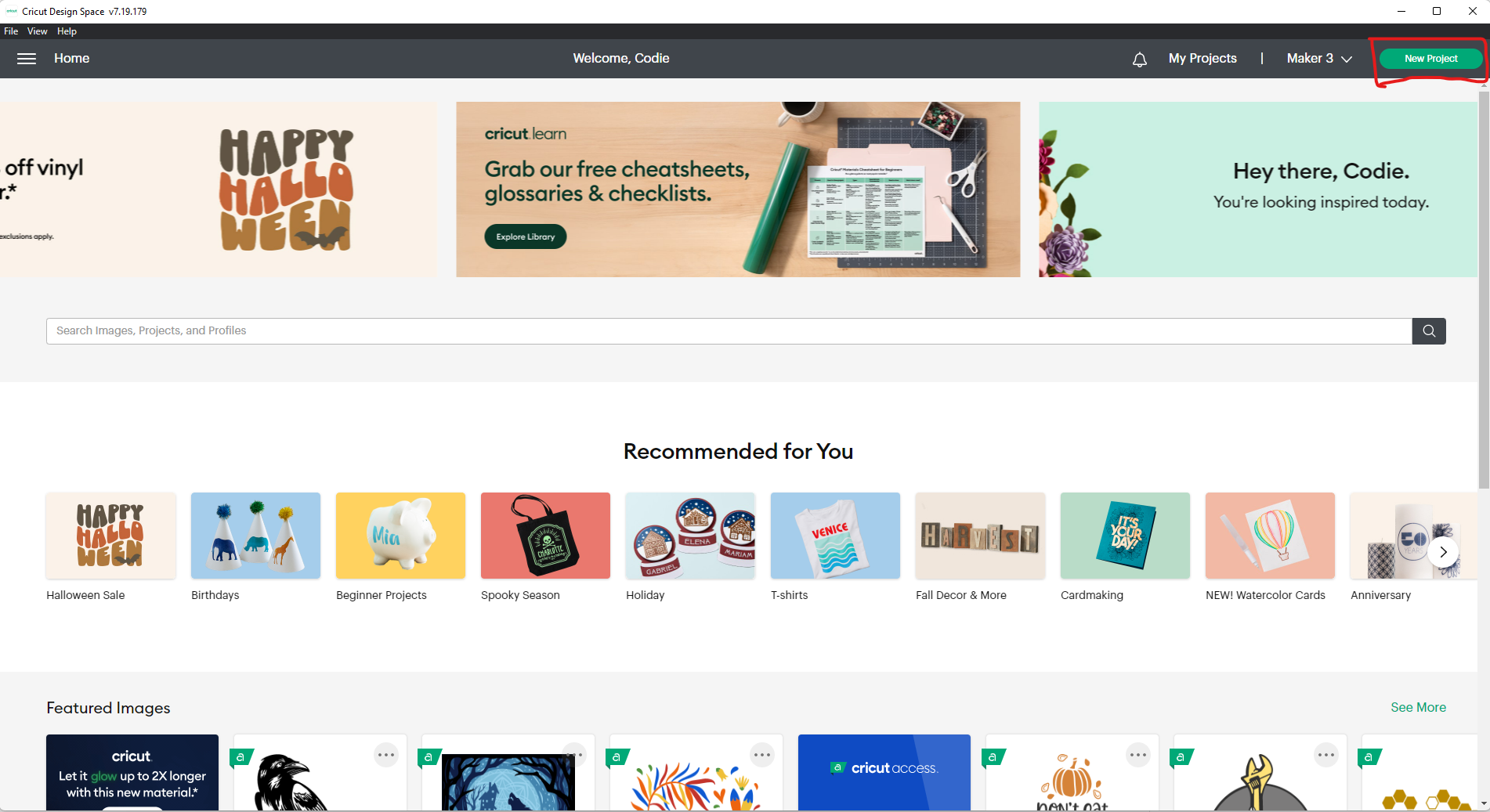Open options for the pumpkin featured image

pos(1138,755)
